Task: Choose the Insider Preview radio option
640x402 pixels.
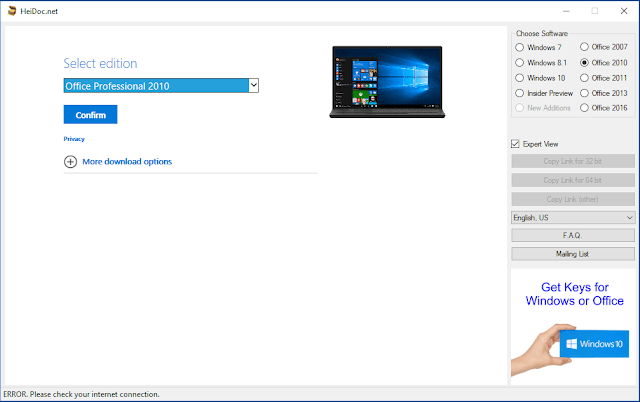Action: pyautogui.click(x=519, y=93)
